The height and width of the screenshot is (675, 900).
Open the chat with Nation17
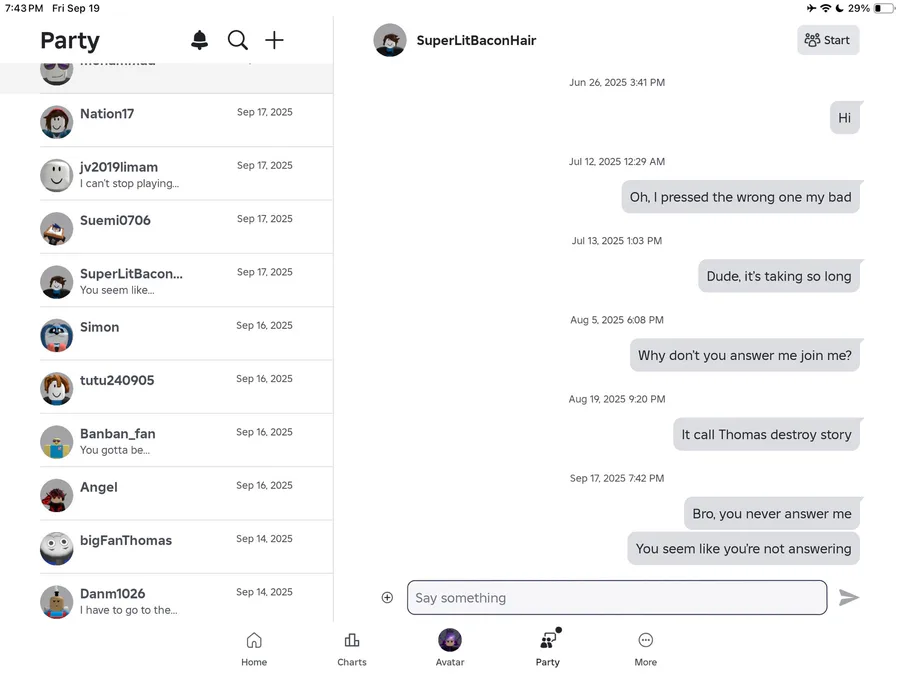click(x=186, y=121)
